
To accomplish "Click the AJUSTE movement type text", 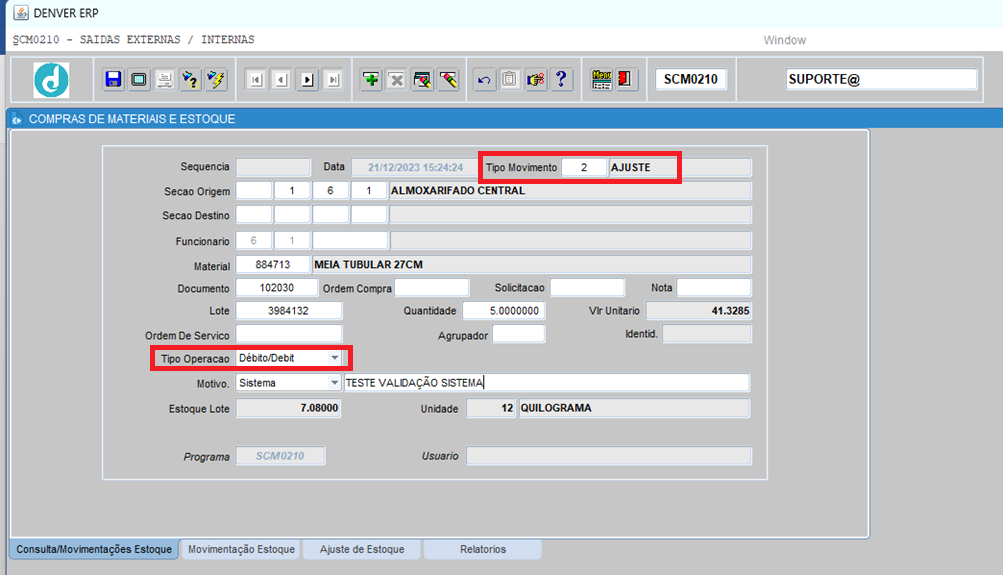I will click(631, 168).
